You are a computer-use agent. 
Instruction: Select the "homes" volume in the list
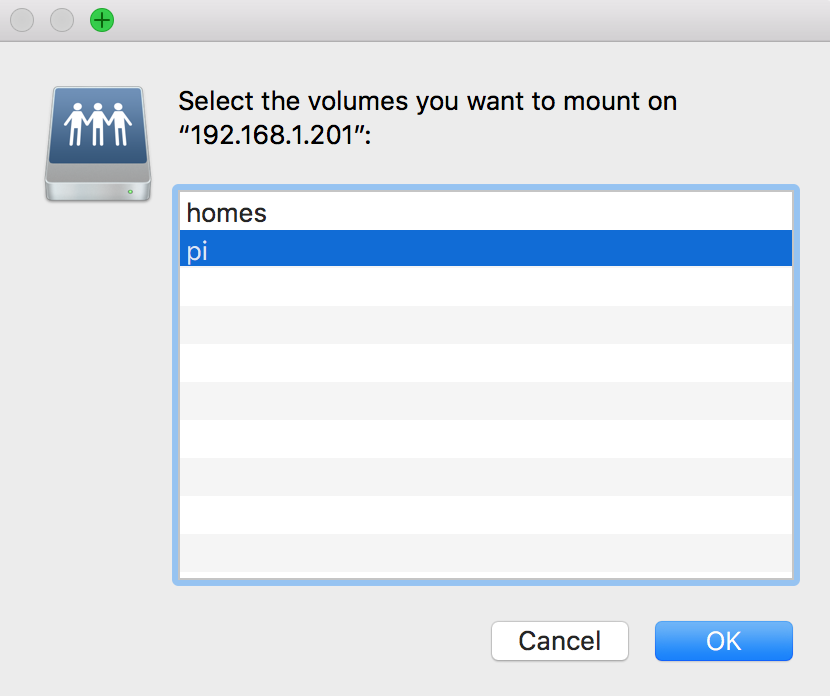tap(485, 212)
